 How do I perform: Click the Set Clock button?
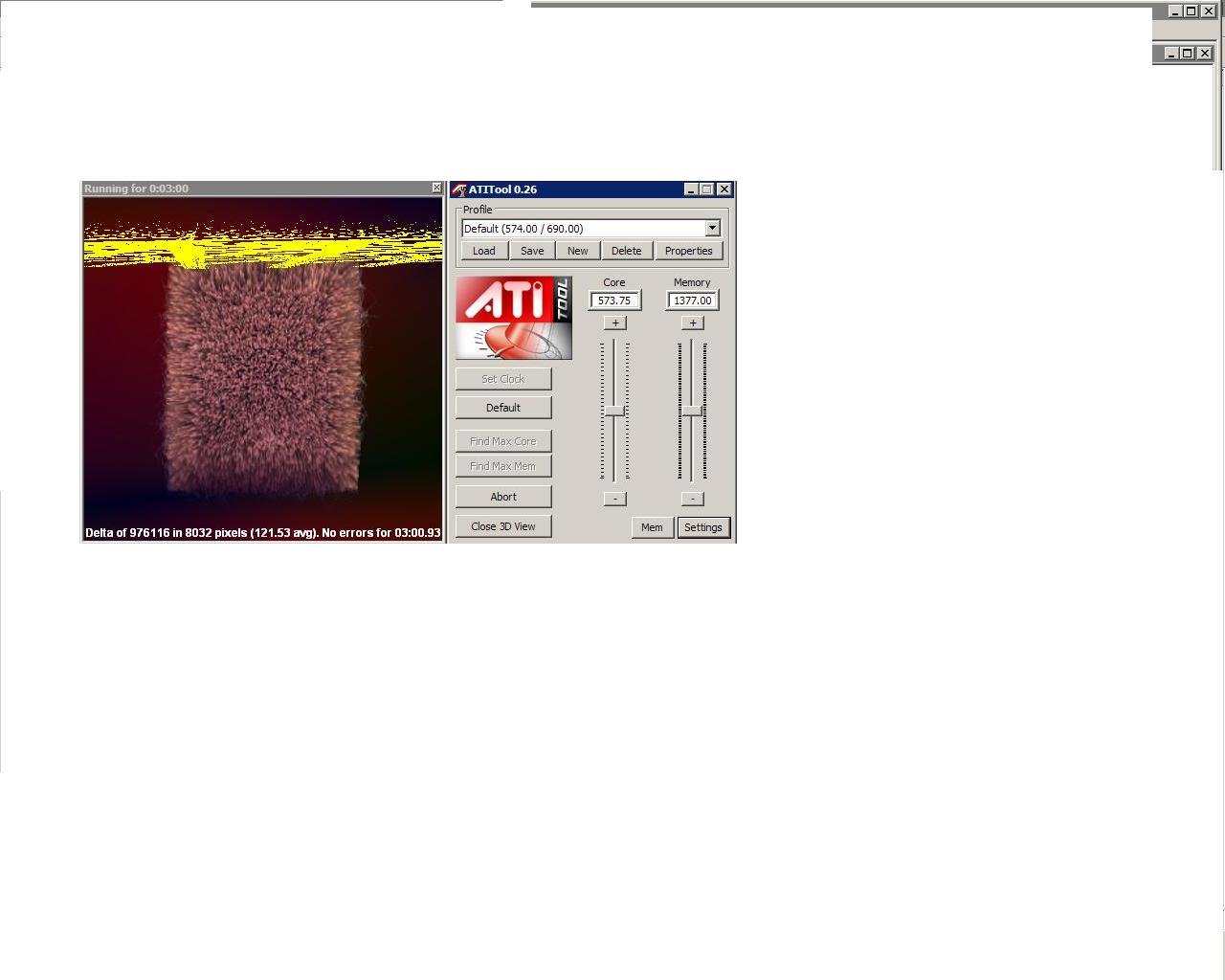503,379
